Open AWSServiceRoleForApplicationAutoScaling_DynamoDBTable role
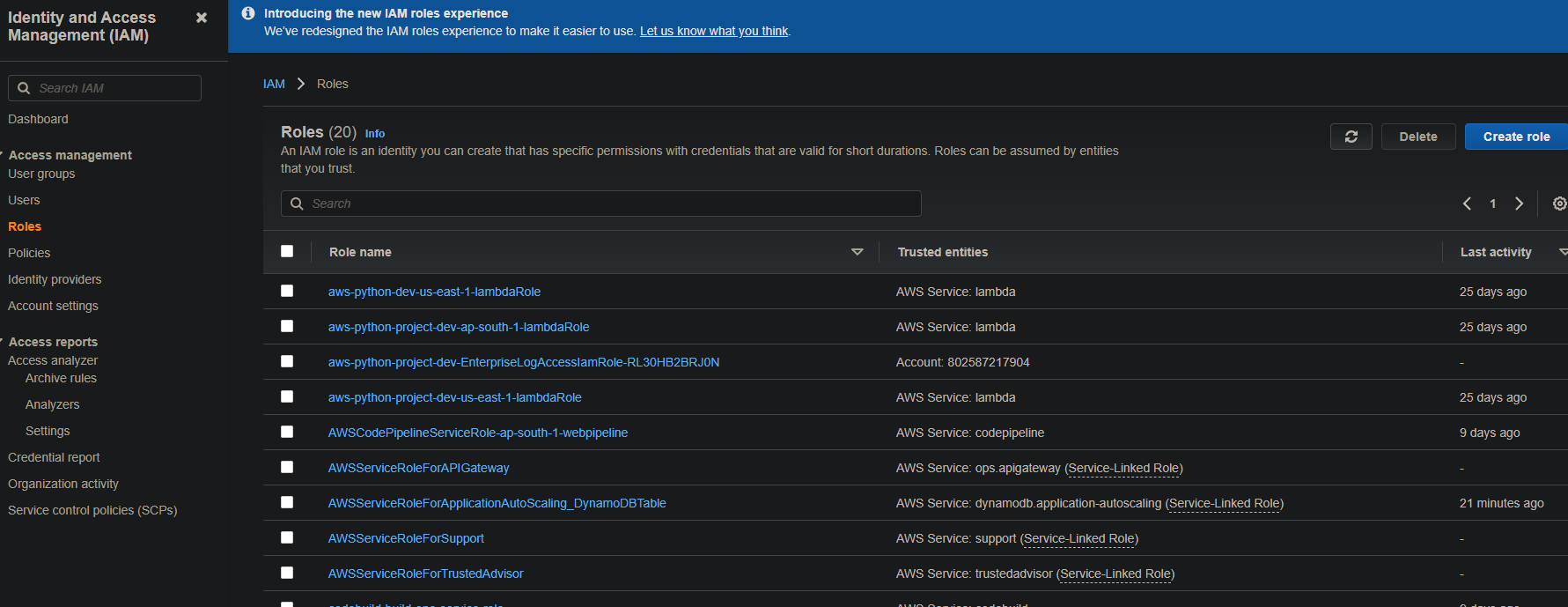1568x607 pixels. [x=497, y=503]
